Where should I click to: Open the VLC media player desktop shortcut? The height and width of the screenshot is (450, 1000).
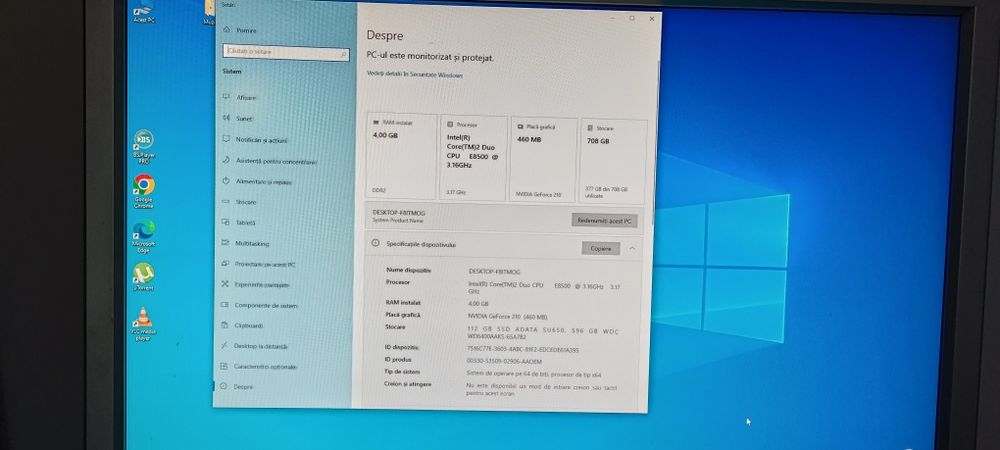point(143,324)
